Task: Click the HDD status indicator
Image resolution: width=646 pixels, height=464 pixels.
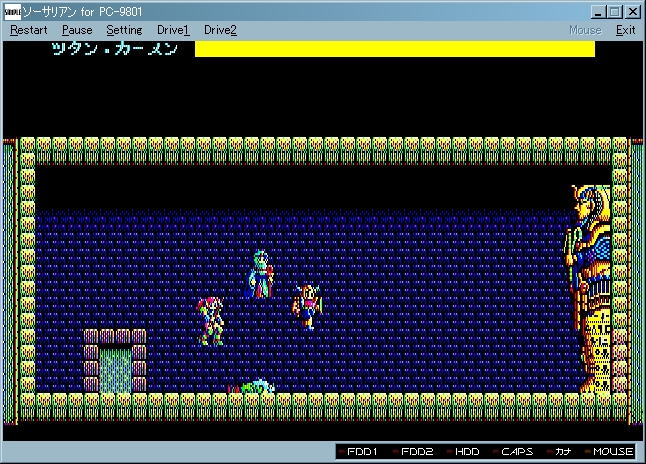Action: tap(463, 452)
